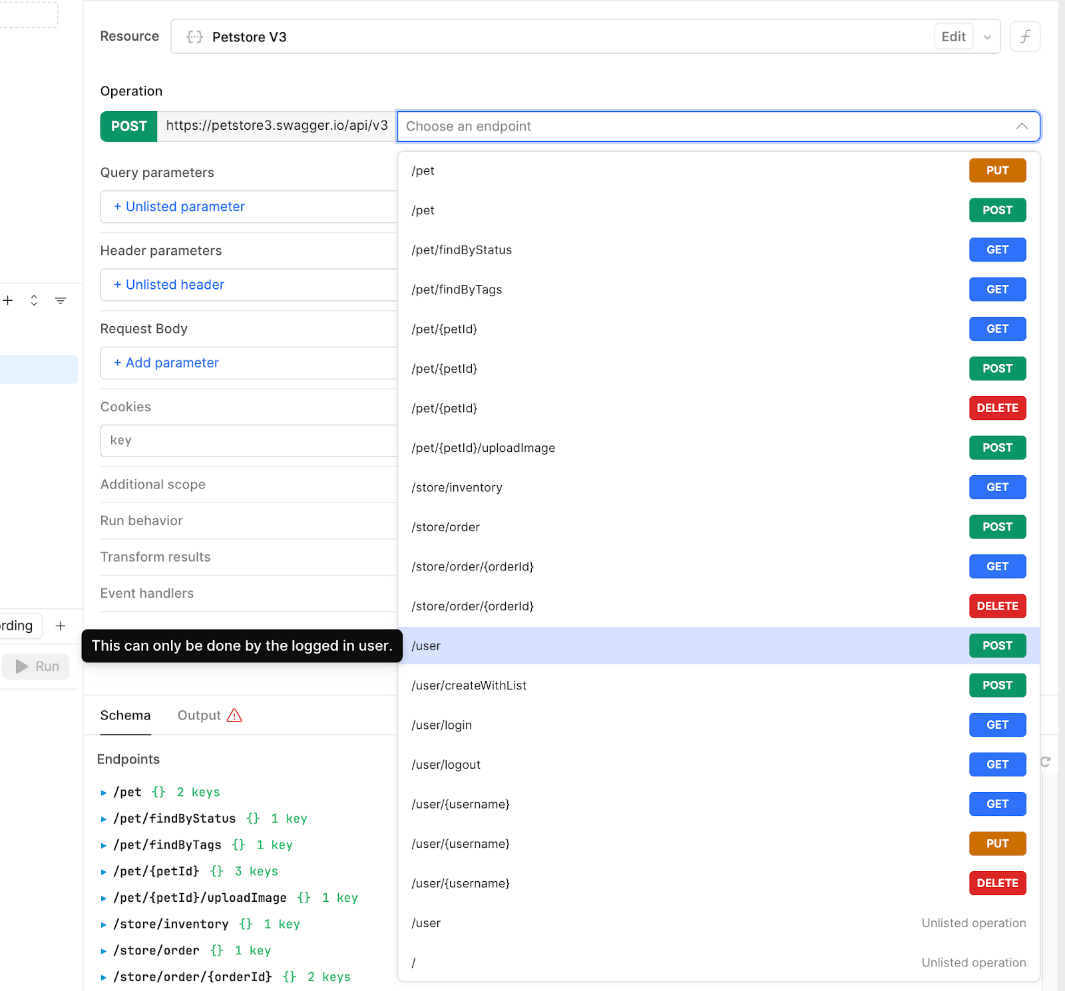The height and width of the screenshot is (991, 1065).
Task: Collapse the Choose an endpoint dropdown
Action: tap(1021, 126)
